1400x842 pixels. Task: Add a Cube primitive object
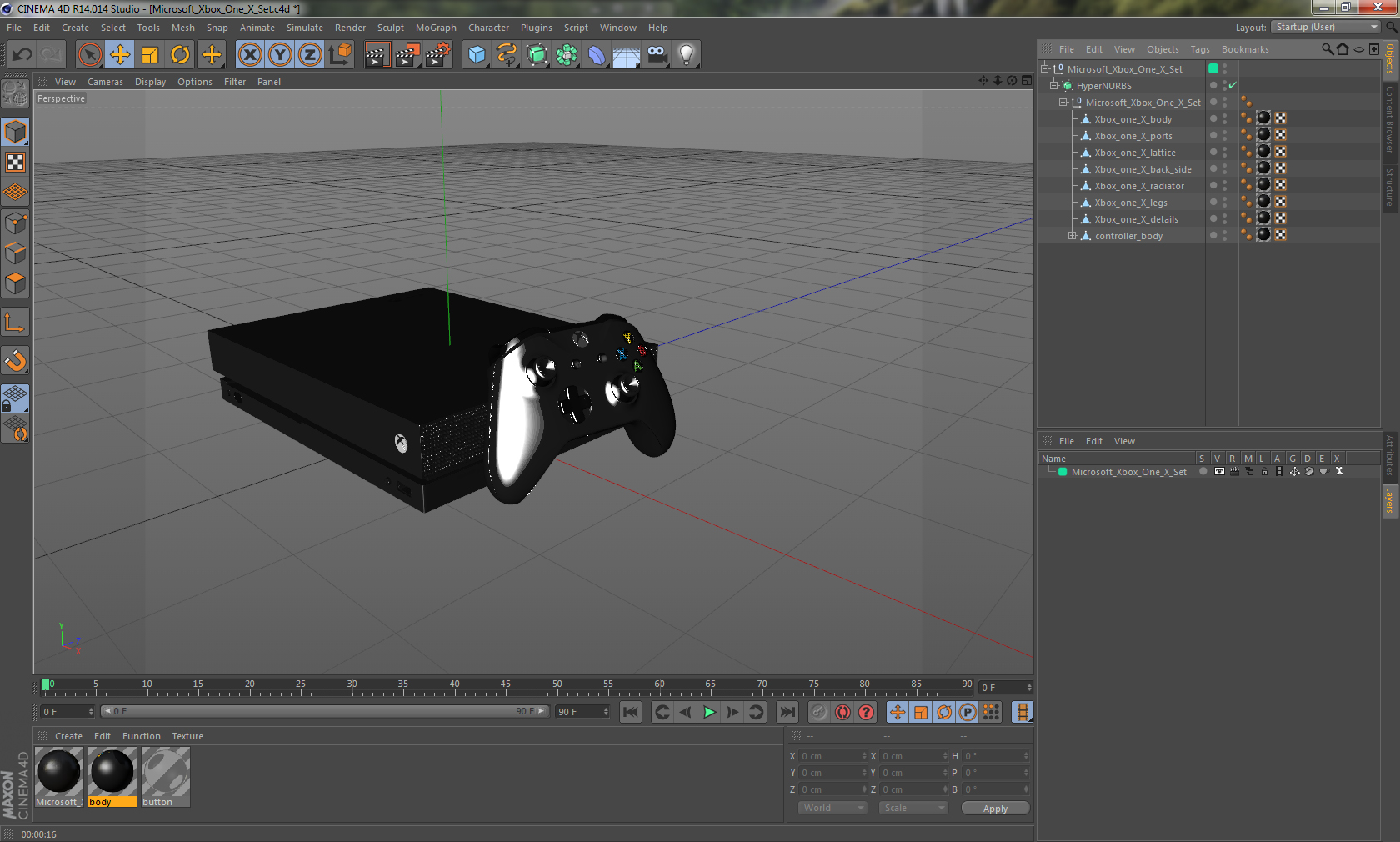[477, 55]
